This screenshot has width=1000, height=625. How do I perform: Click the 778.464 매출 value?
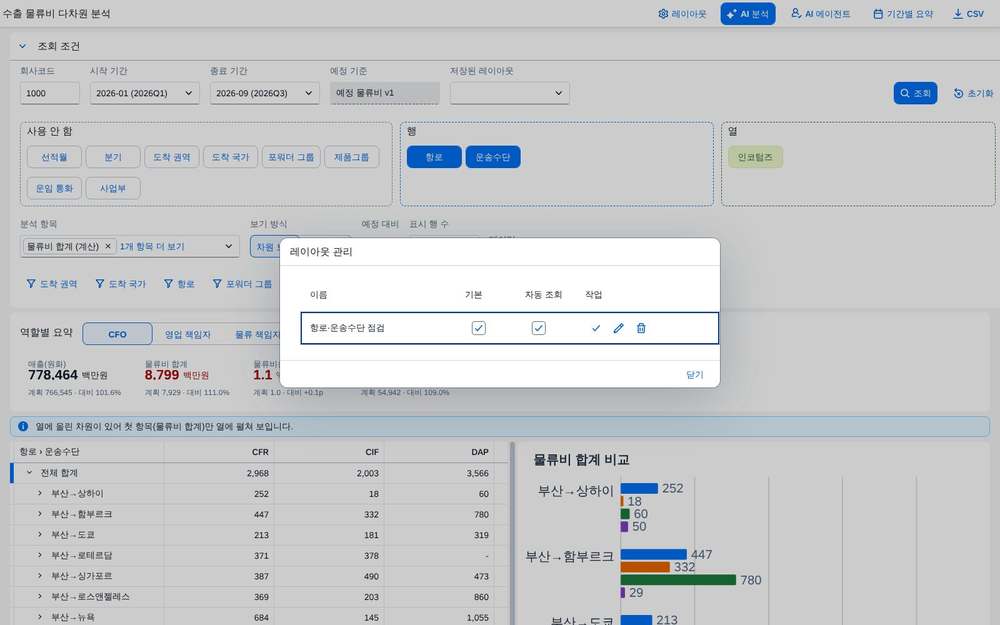pyautogui.click(x=52, y=375)
